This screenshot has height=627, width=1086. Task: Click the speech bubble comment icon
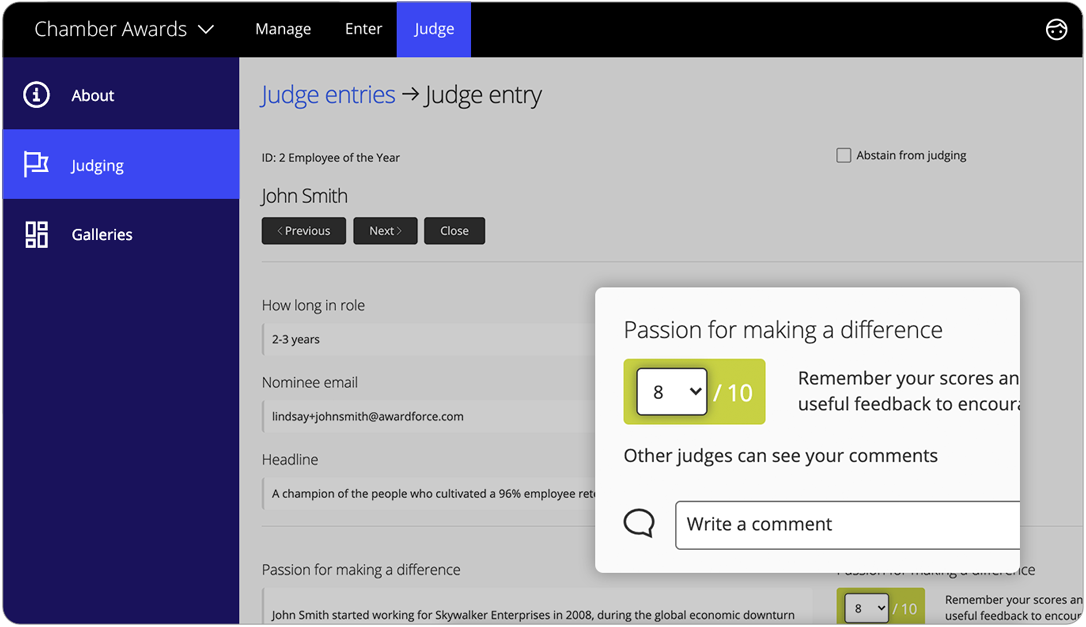coord(639,522)
